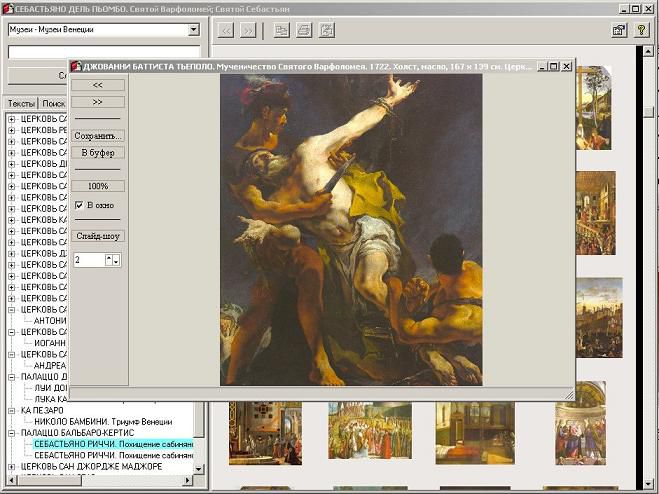Click the red icon in viewer title bar
Screen dimensions: 659x494
pyautogui.click(x=76, y=66)
